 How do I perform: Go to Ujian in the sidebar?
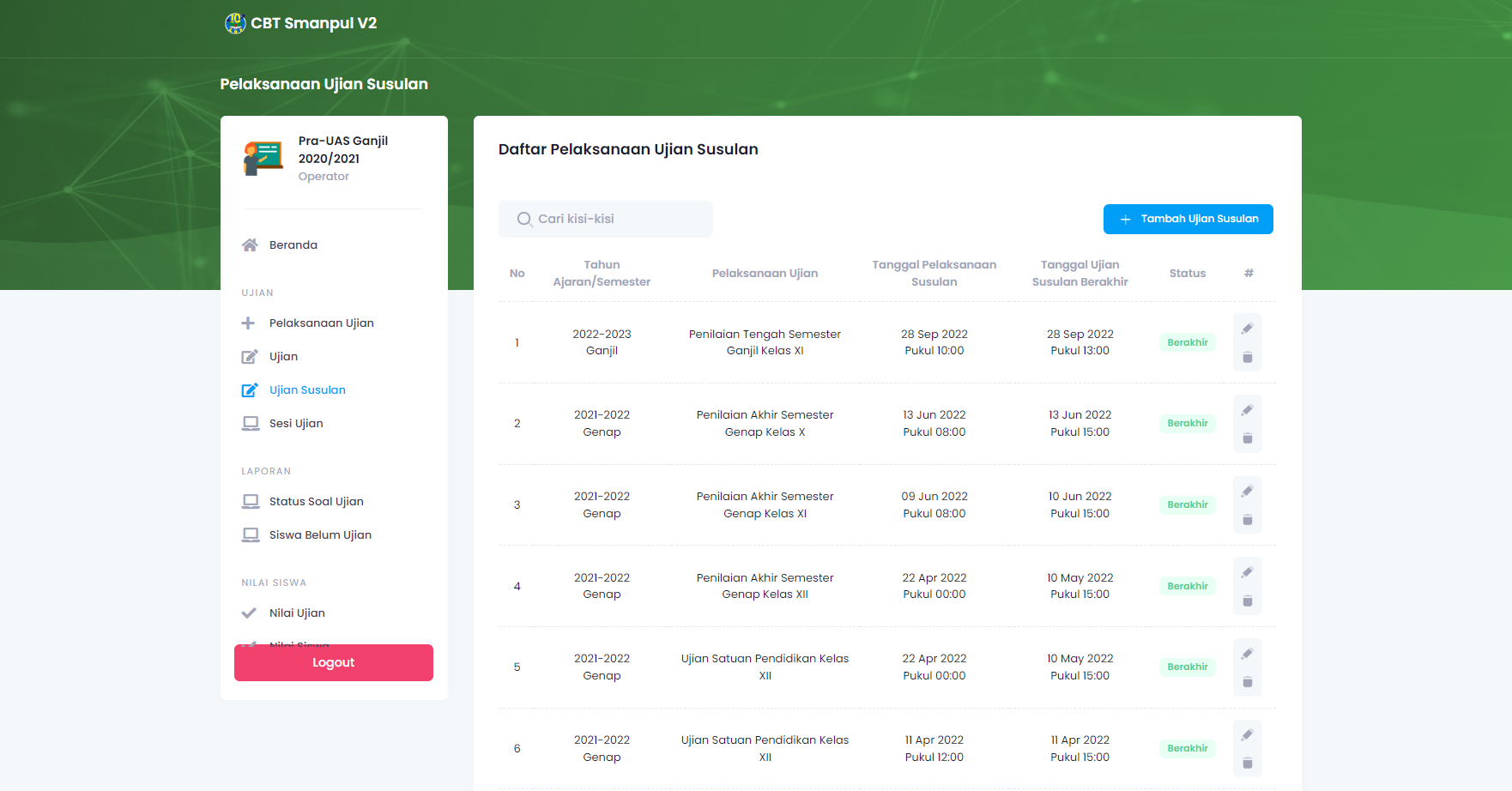[283, 357]
